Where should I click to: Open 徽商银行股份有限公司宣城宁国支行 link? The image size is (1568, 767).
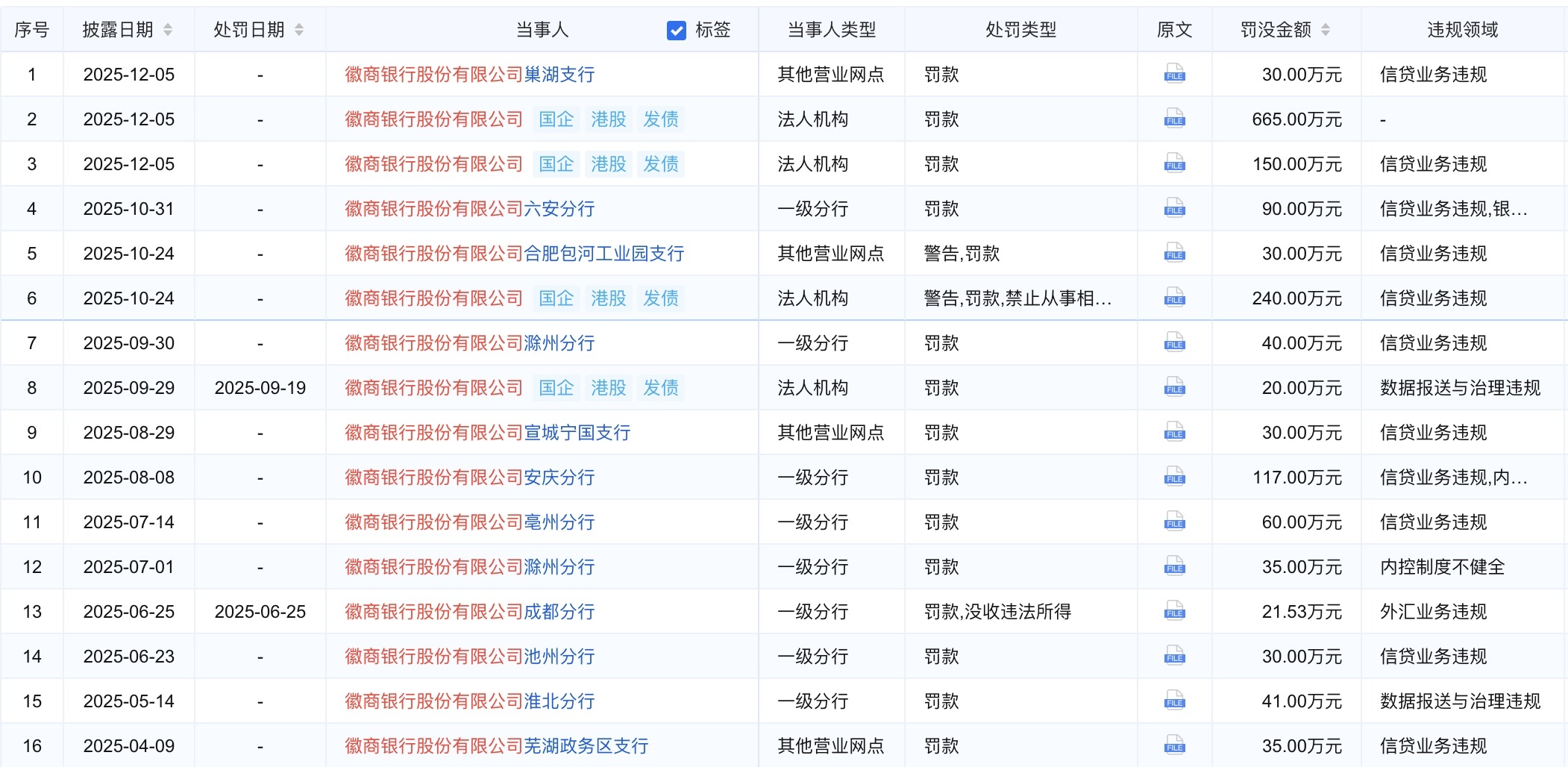point(488,433)
